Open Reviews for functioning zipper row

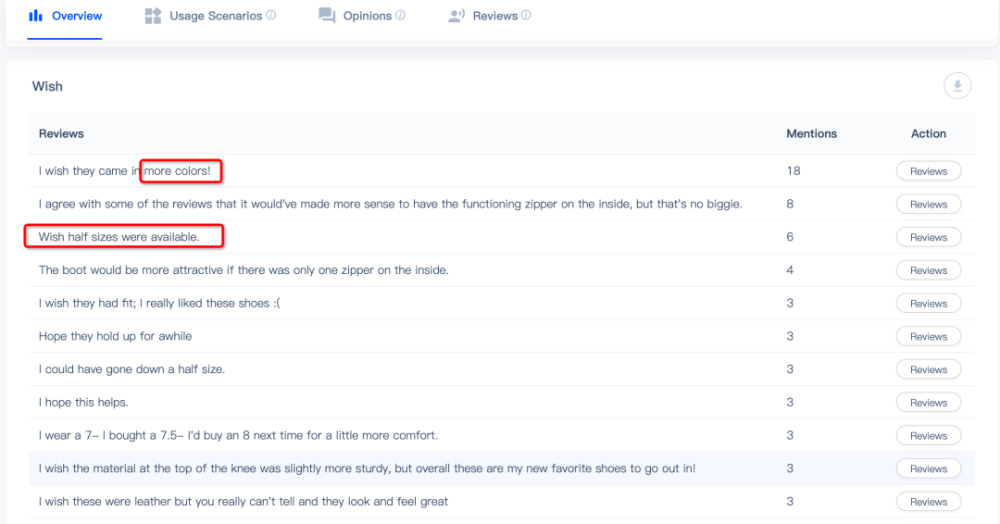928,204
